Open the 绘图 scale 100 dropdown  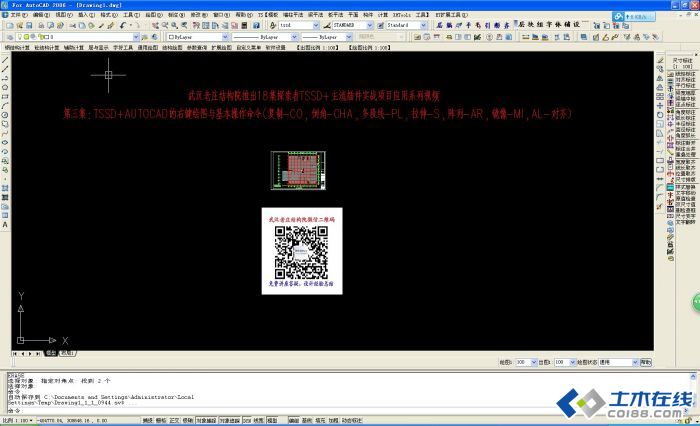[x=534, y=362]
